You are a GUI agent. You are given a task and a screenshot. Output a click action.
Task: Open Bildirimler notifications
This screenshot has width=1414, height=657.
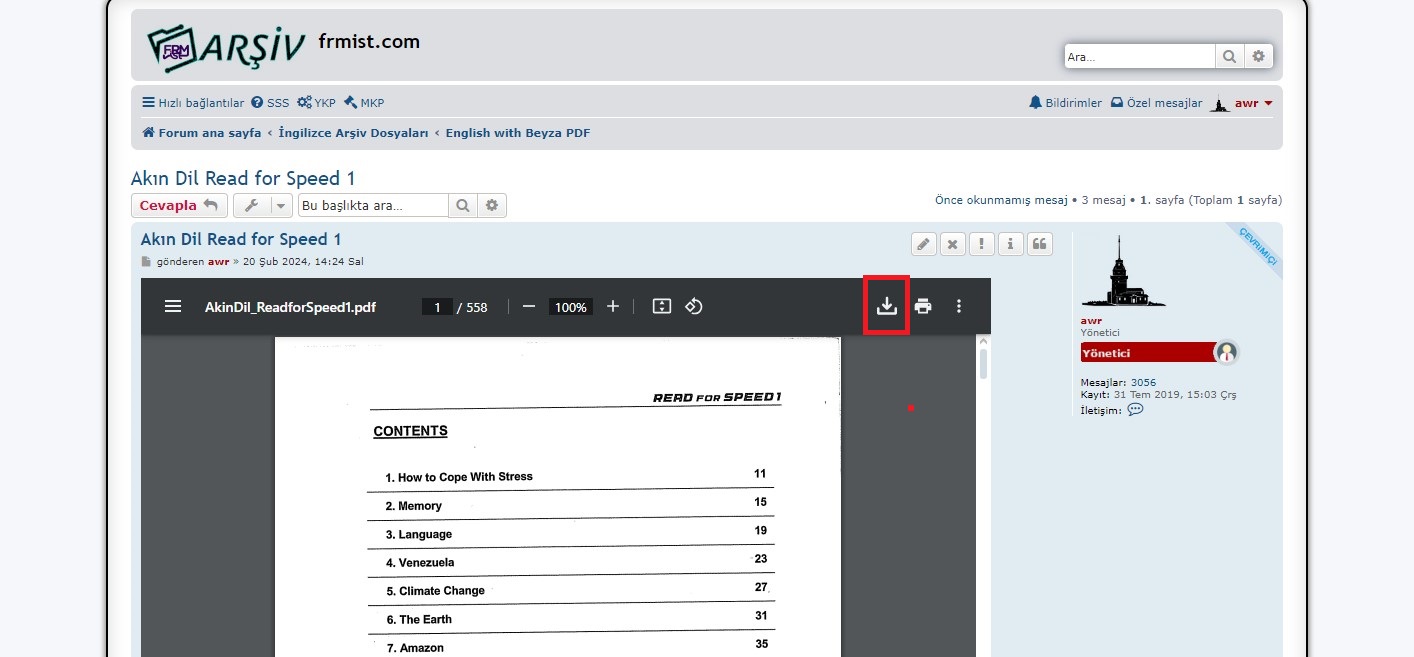click(x=1066, y=103)
